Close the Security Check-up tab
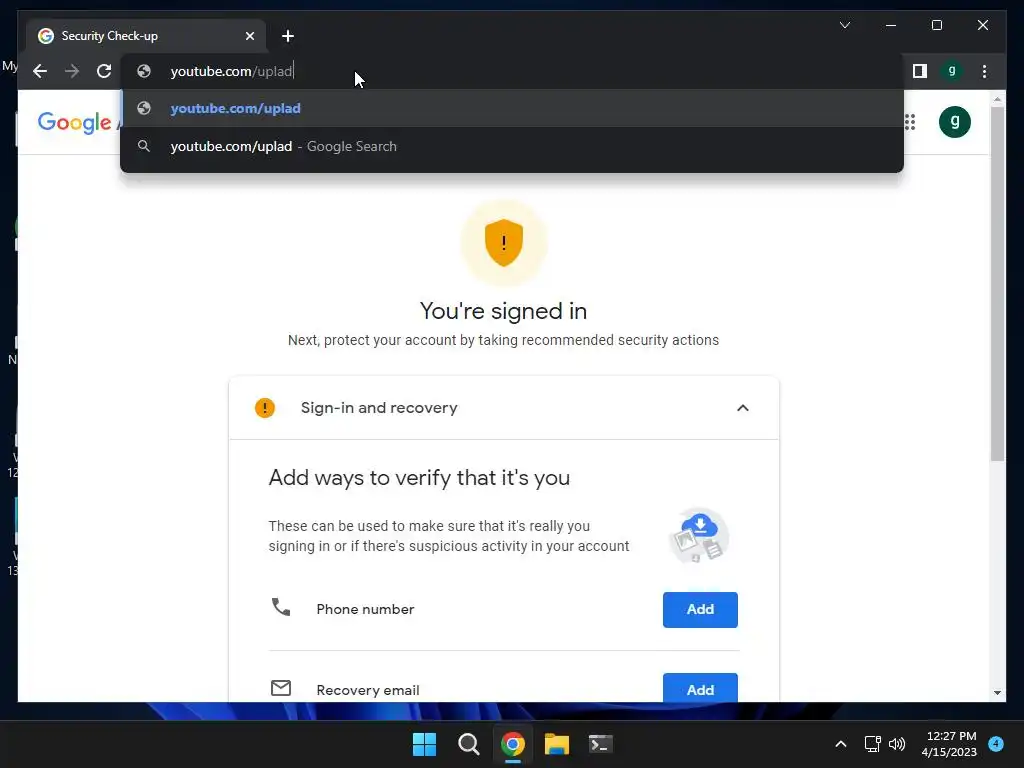Image resolution: width=1024 pixels, height=768 pixels. (x=249, y=36)
